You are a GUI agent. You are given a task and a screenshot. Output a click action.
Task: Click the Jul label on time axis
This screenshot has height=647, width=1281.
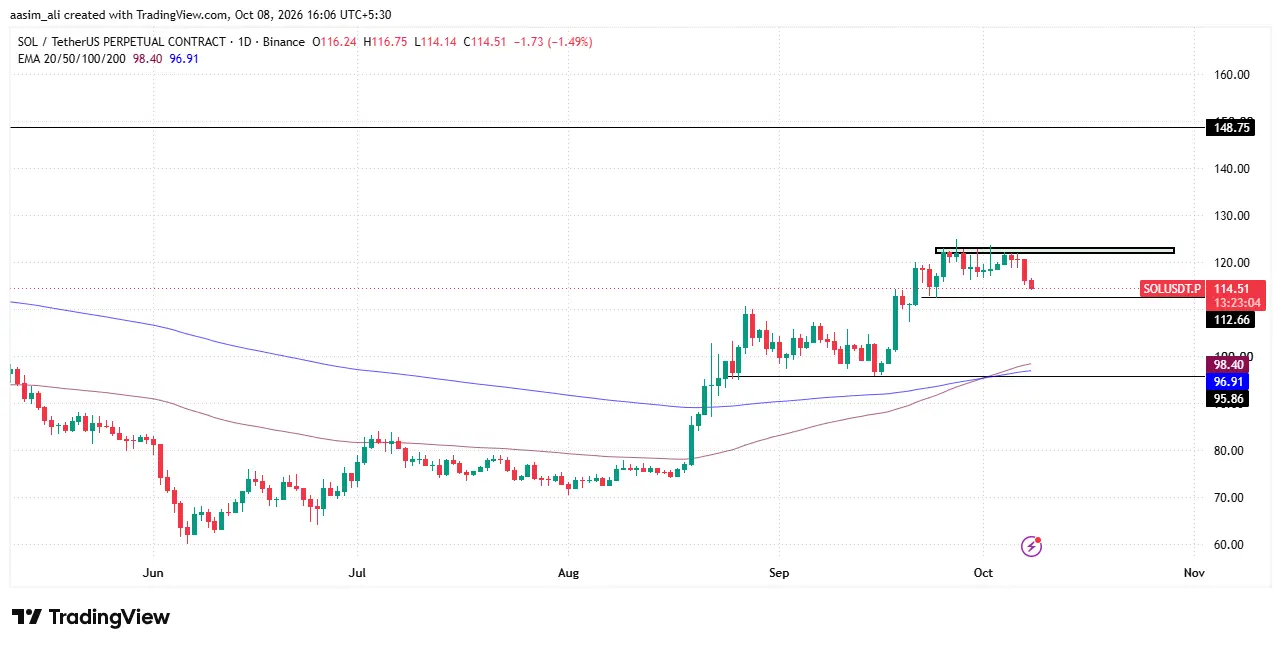pyautogui.click(x=357, y=573)
